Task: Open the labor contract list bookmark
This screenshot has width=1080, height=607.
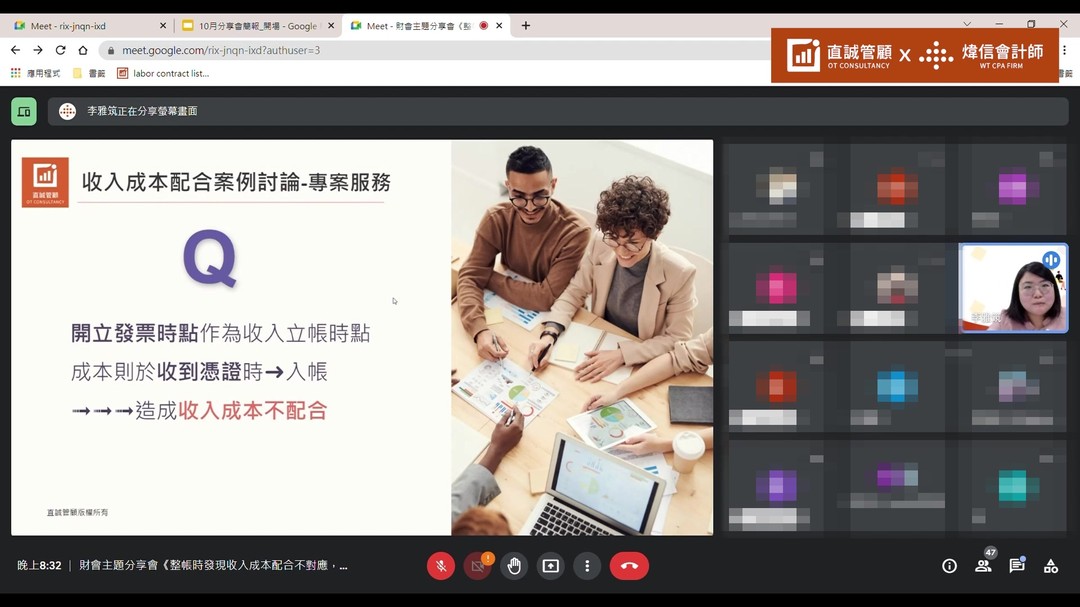Action: pyautogui.click(x=163, y=73)
